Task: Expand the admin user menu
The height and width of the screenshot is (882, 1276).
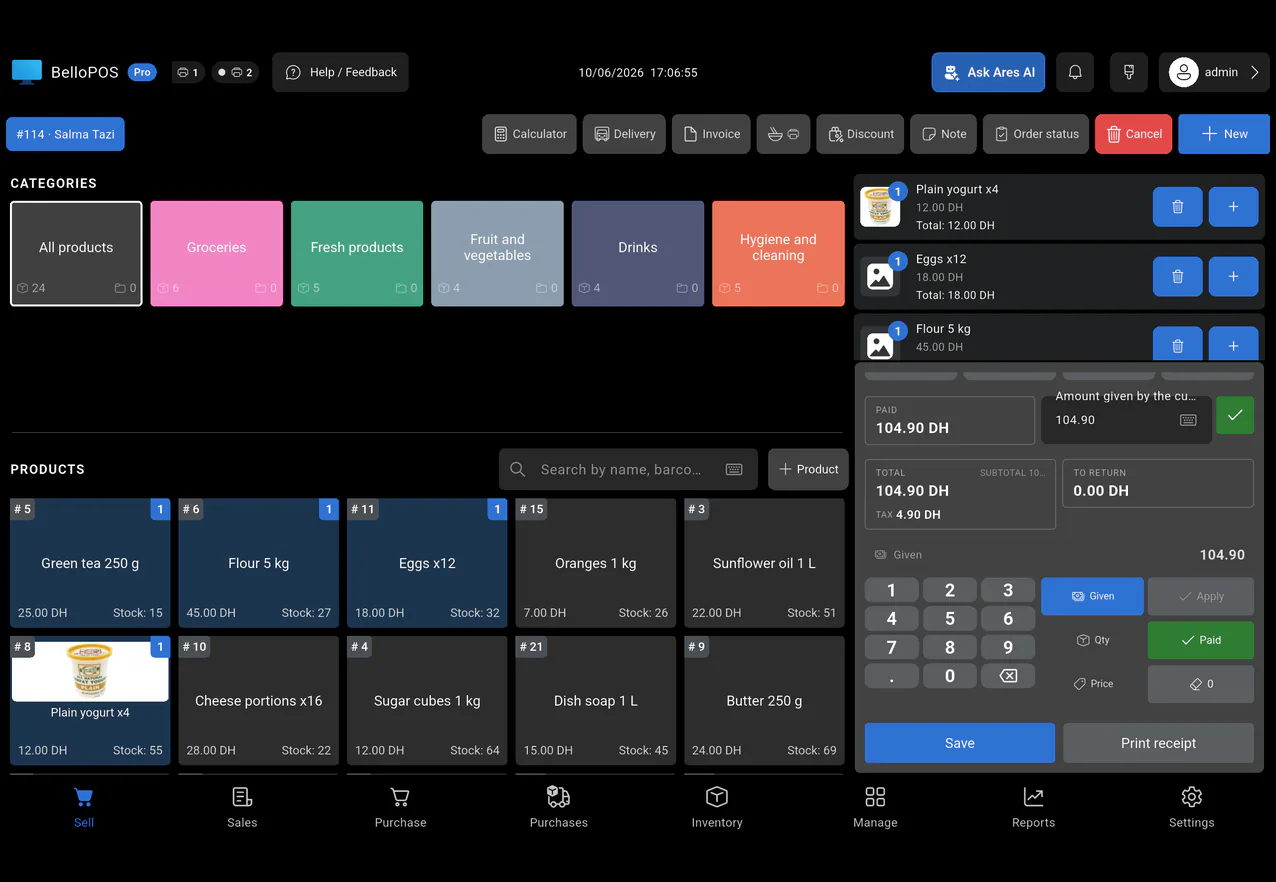Action: [x=1214, y=72]
